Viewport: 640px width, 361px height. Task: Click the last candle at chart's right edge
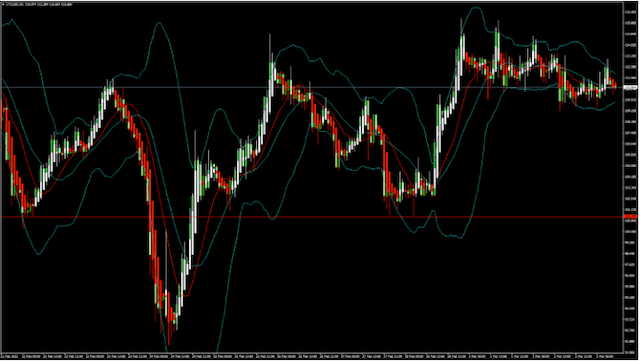coord(615,84)
